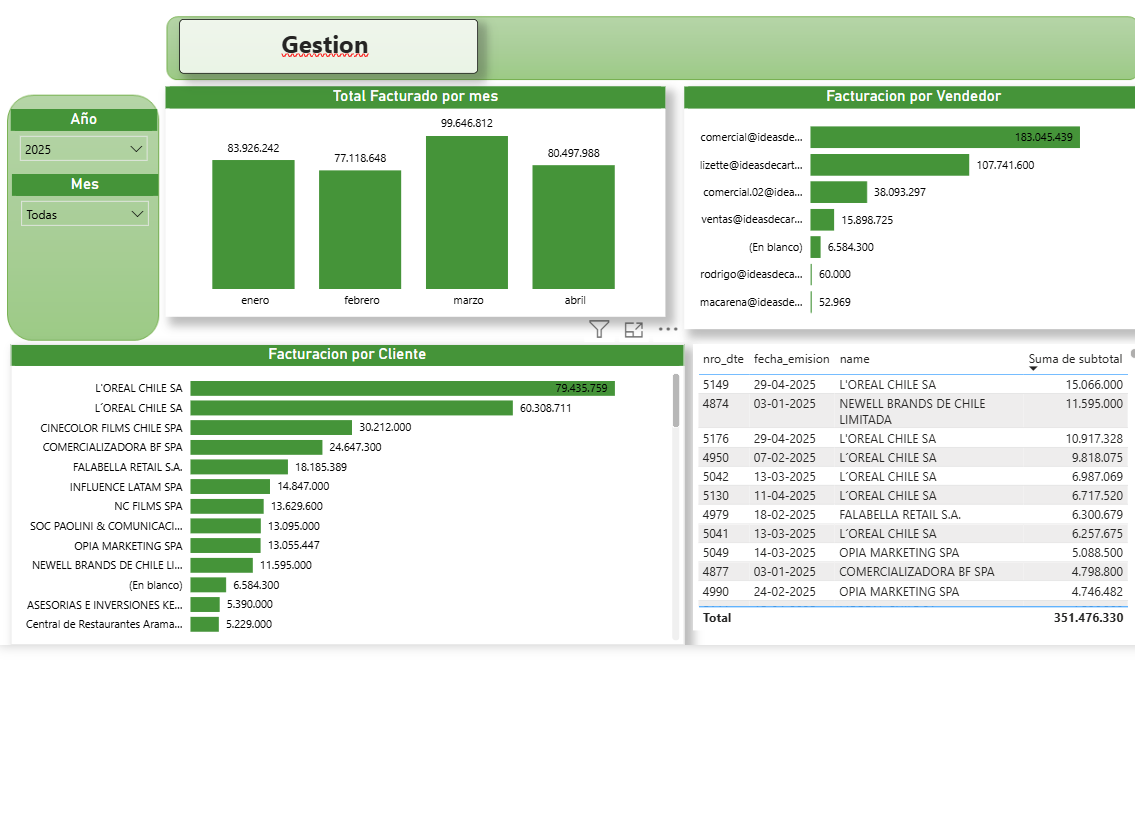Open the More options ellipsis menu
The image size is (1135, 836).
(667, 328)
